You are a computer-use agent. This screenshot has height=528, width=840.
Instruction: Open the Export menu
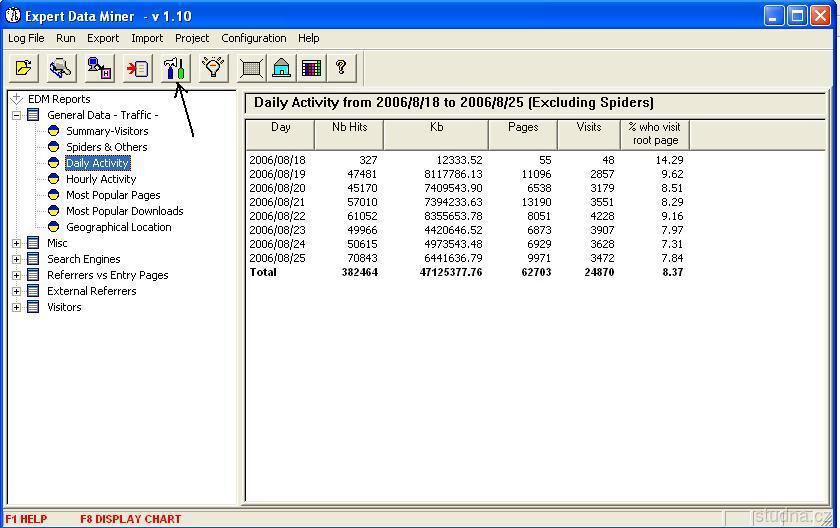[x=102, y=38]
